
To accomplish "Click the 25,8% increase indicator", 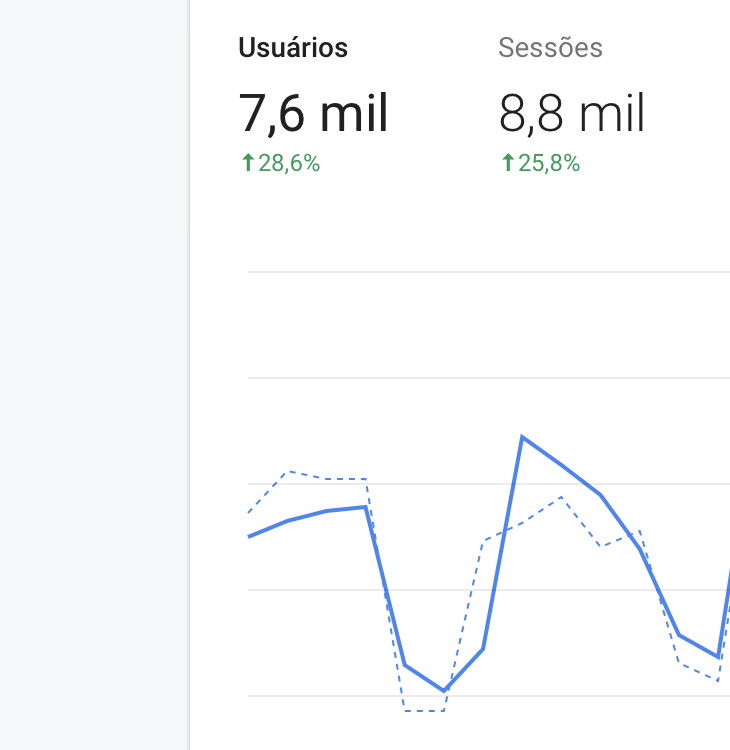I will coord(541,163).
